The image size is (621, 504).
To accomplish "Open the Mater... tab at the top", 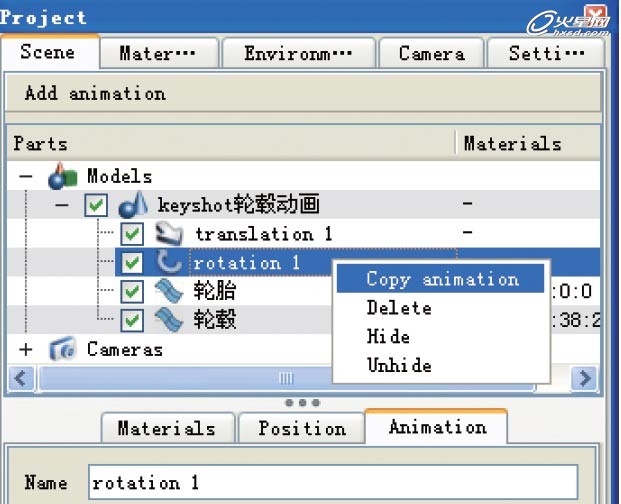I will click(158, 53).
